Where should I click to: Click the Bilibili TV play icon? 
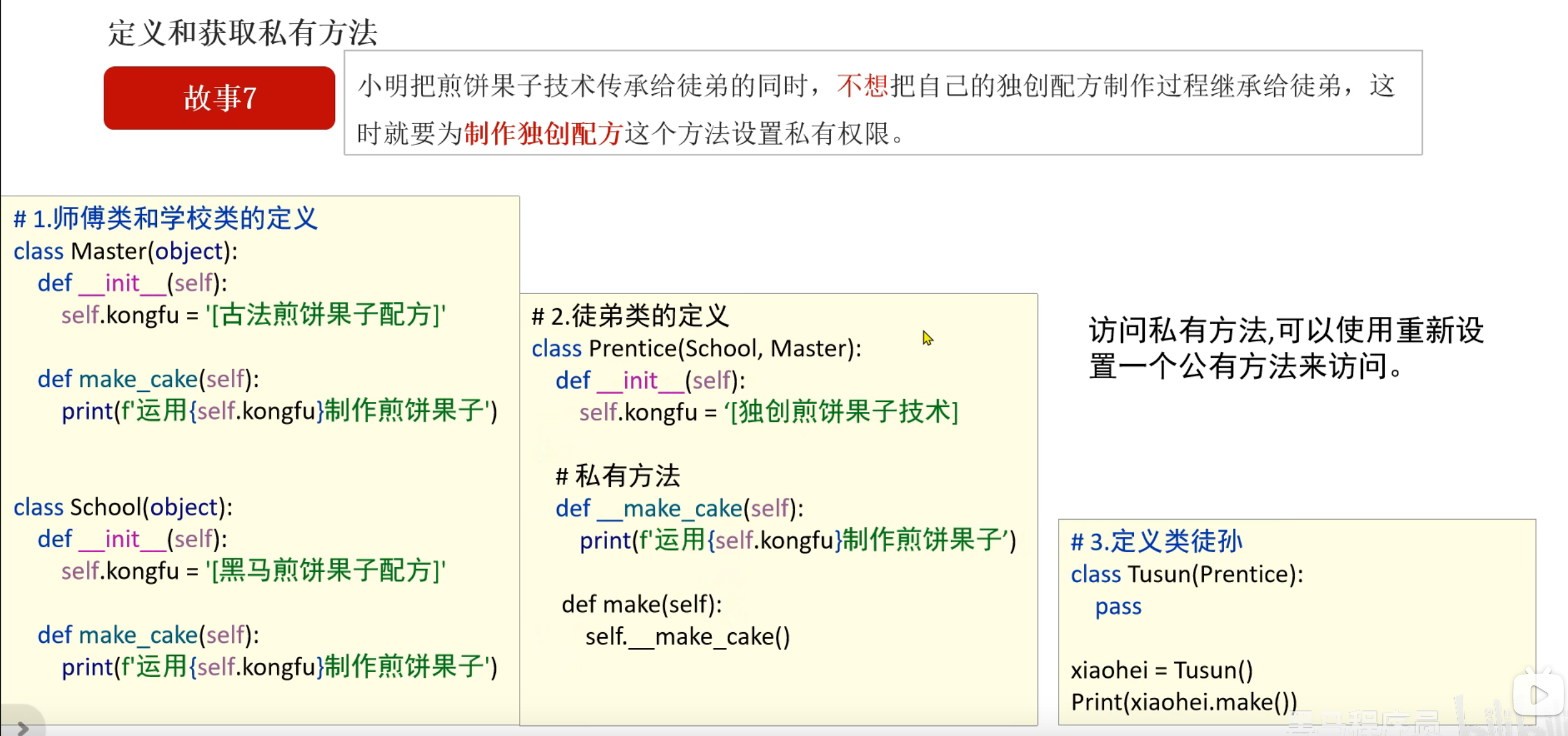1537,694
